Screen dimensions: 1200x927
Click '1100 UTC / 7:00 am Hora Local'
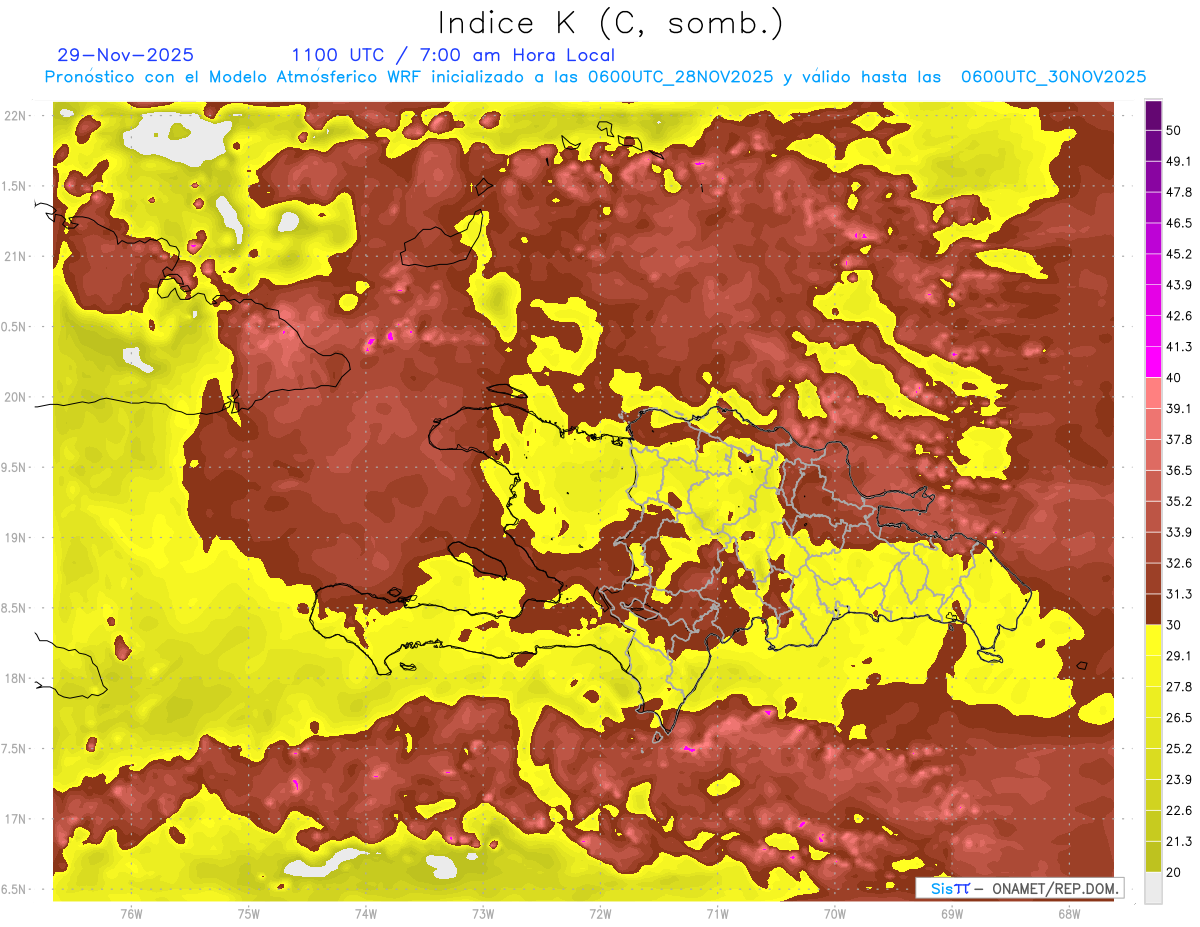[453, 55]
